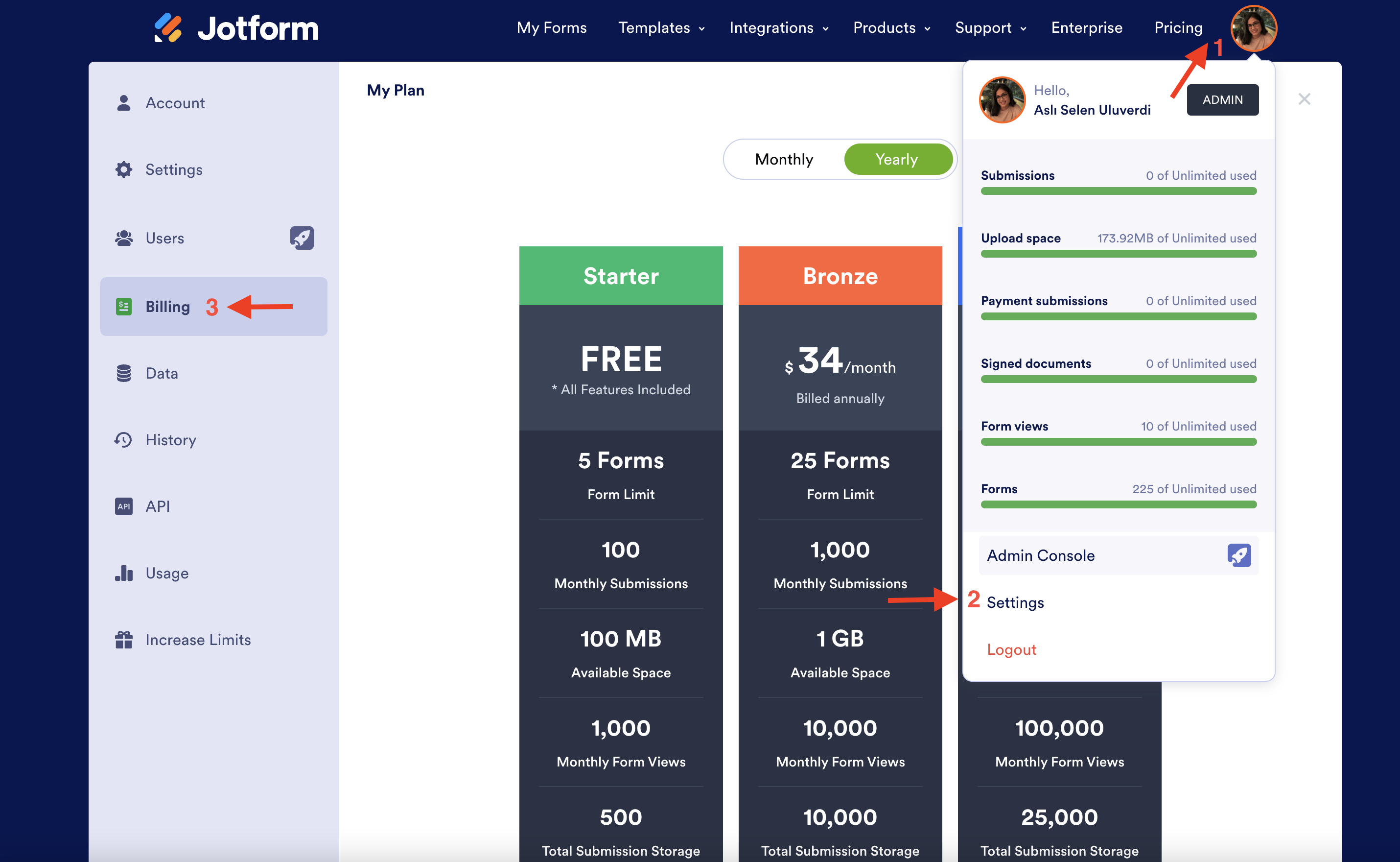
Task: Click the rocket icon in Admin Console row
Action: (1239, 555)
